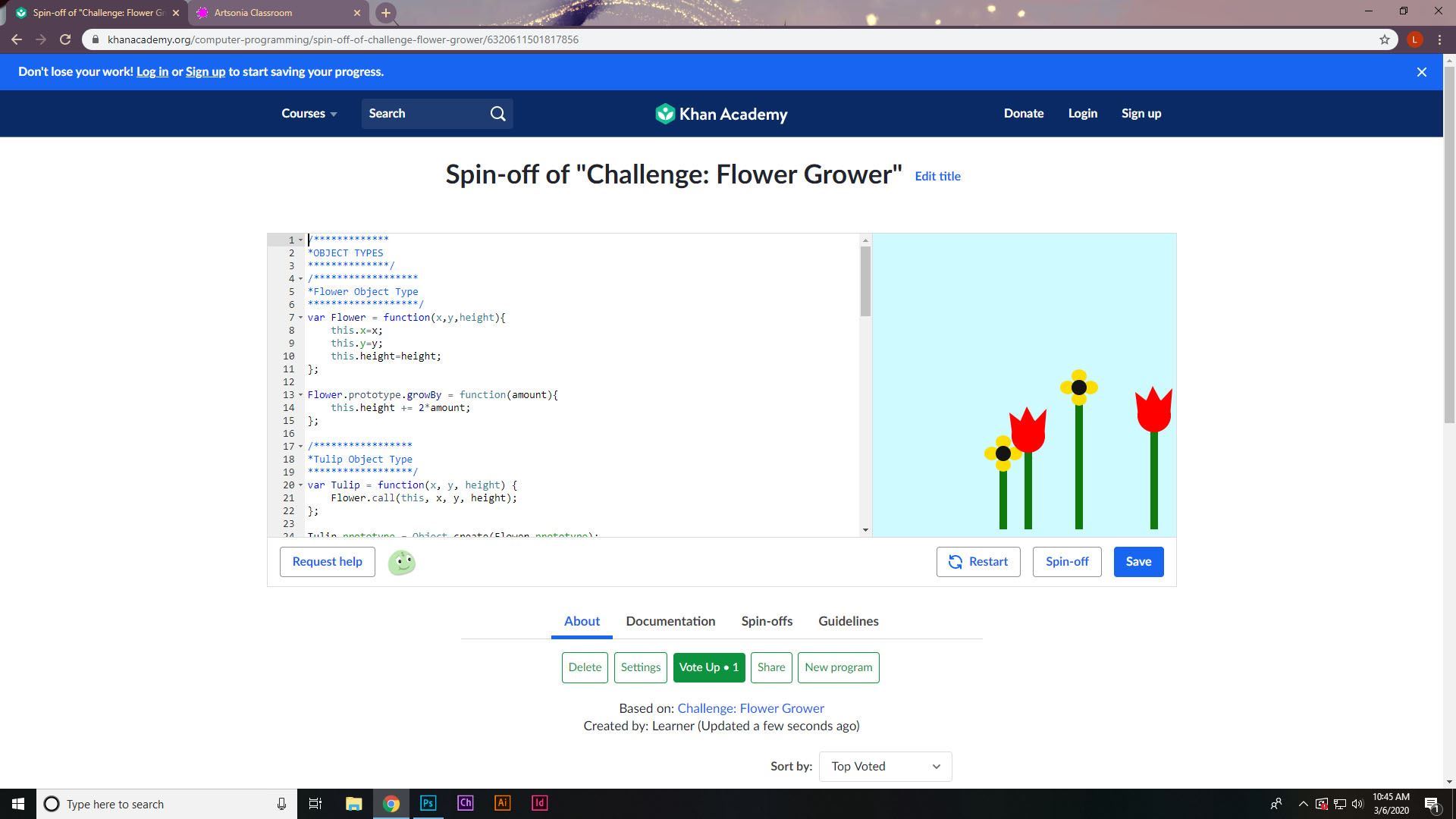Bookmark page with star icon
This screenshot has height=819, width=1456.
tap(1384, 39)
